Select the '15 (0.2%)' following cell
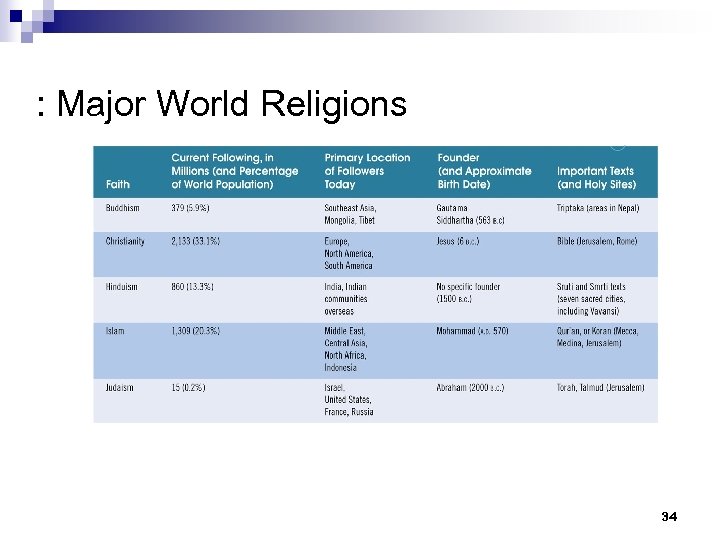Screen dimensions: 720x540 [188, 388]
